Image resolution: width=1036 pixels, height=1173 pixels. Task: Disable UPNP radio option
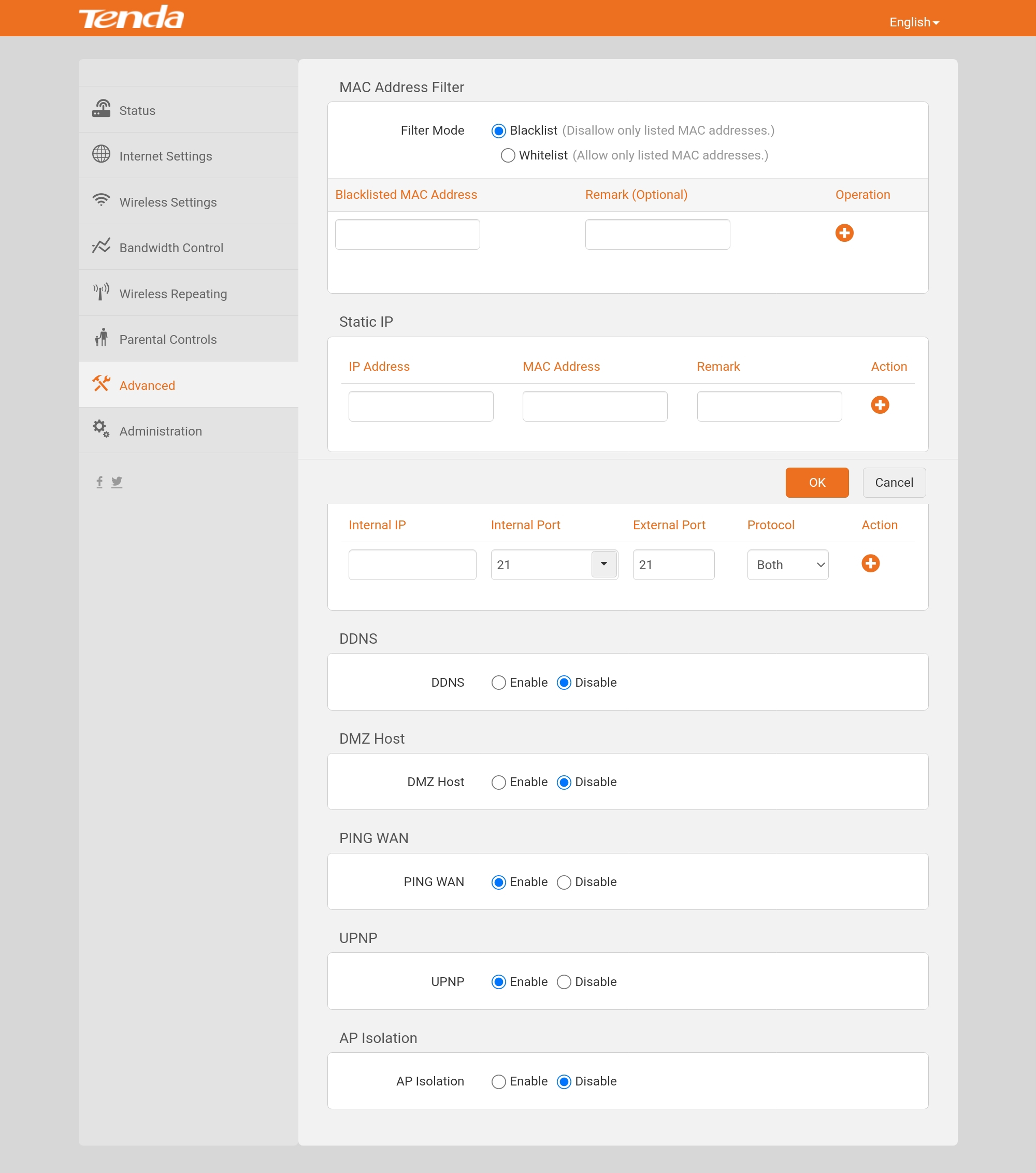click(564, 982)
